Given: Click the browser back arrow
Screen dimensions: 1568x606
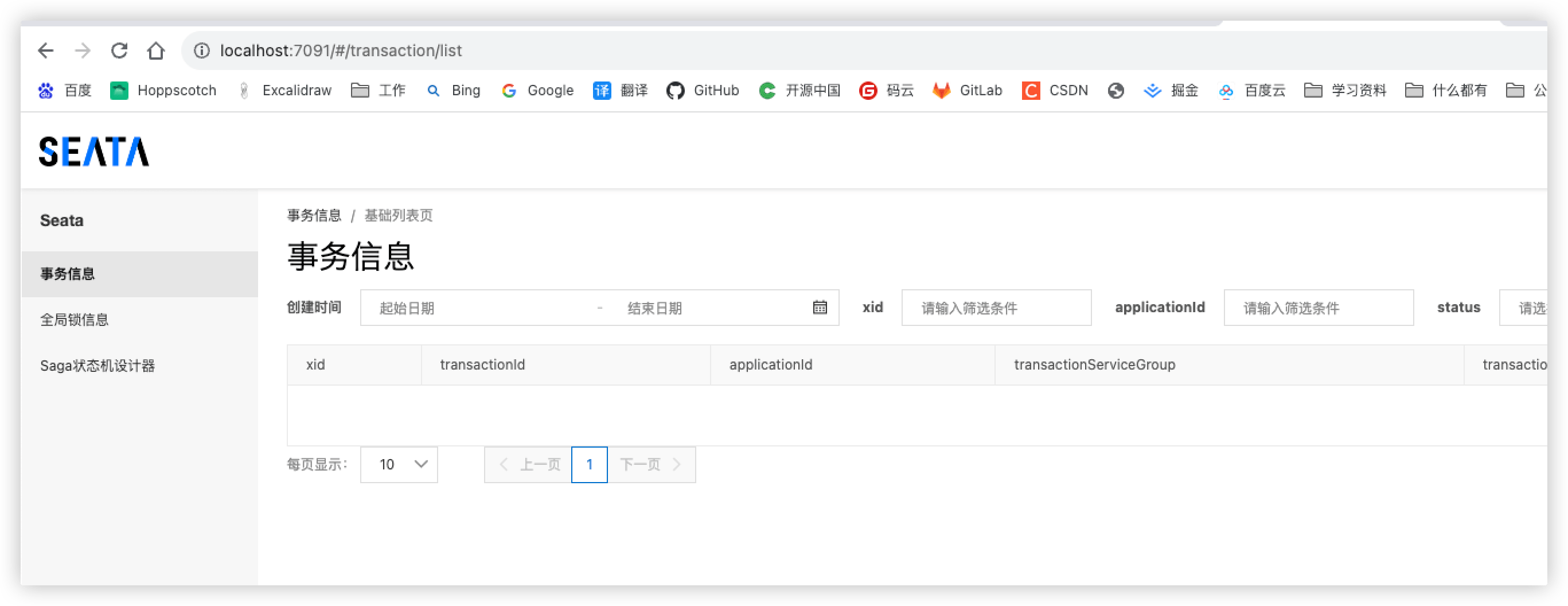Looking at the screenshot, I should pos(46,50).
